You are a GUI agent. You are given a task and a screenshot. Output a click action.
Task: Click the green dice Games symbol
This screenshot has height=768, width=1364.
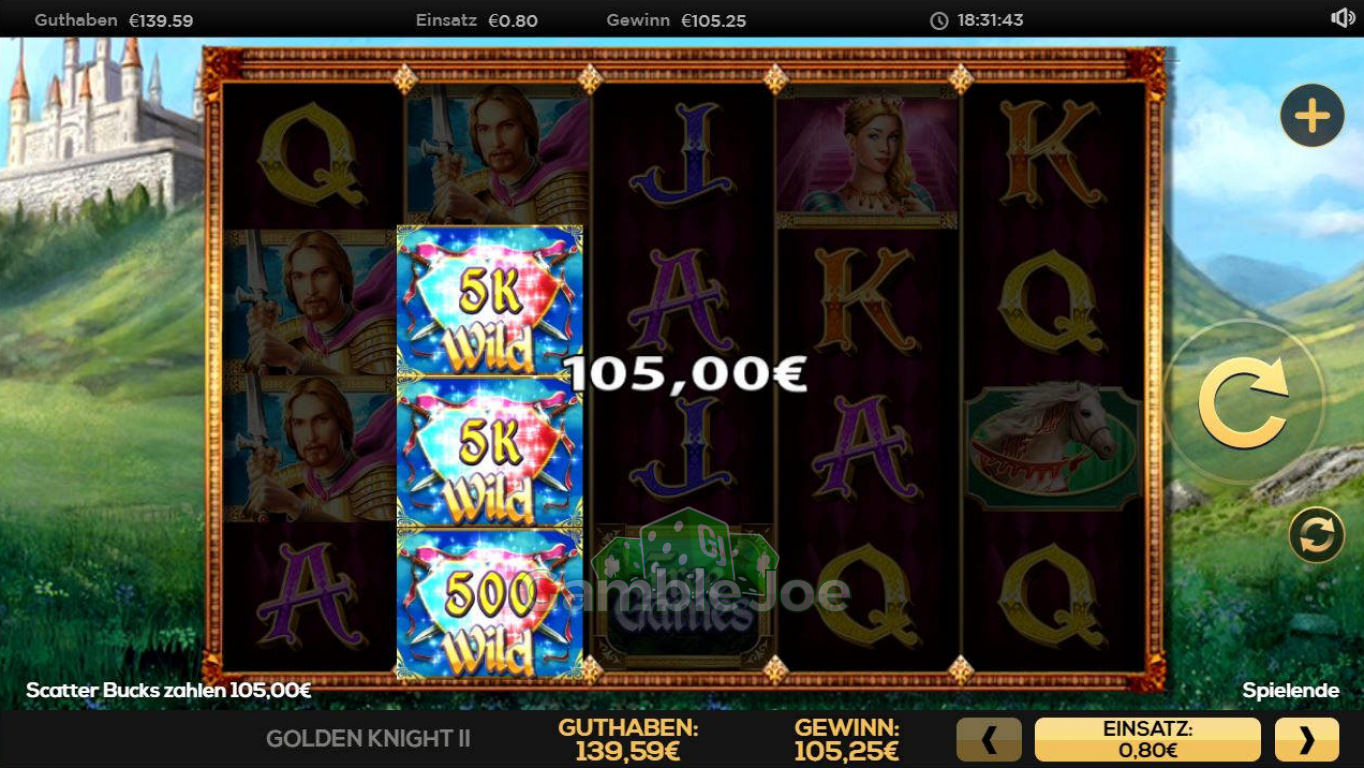point(683,587)
